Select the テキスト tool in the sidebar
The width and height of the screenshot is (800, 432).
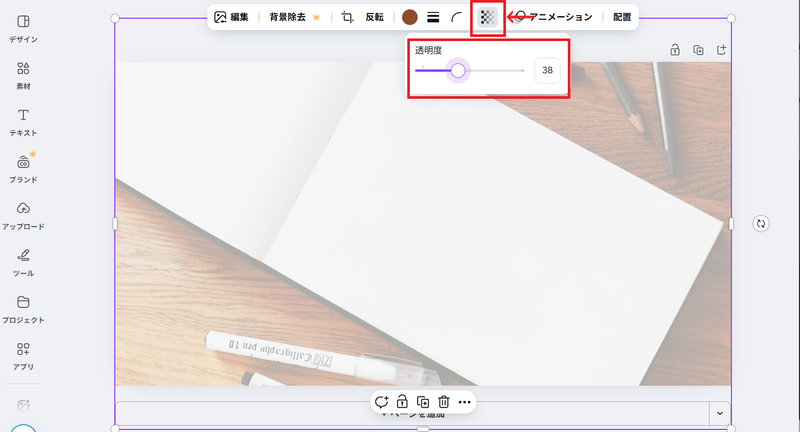tap(23, 123)
